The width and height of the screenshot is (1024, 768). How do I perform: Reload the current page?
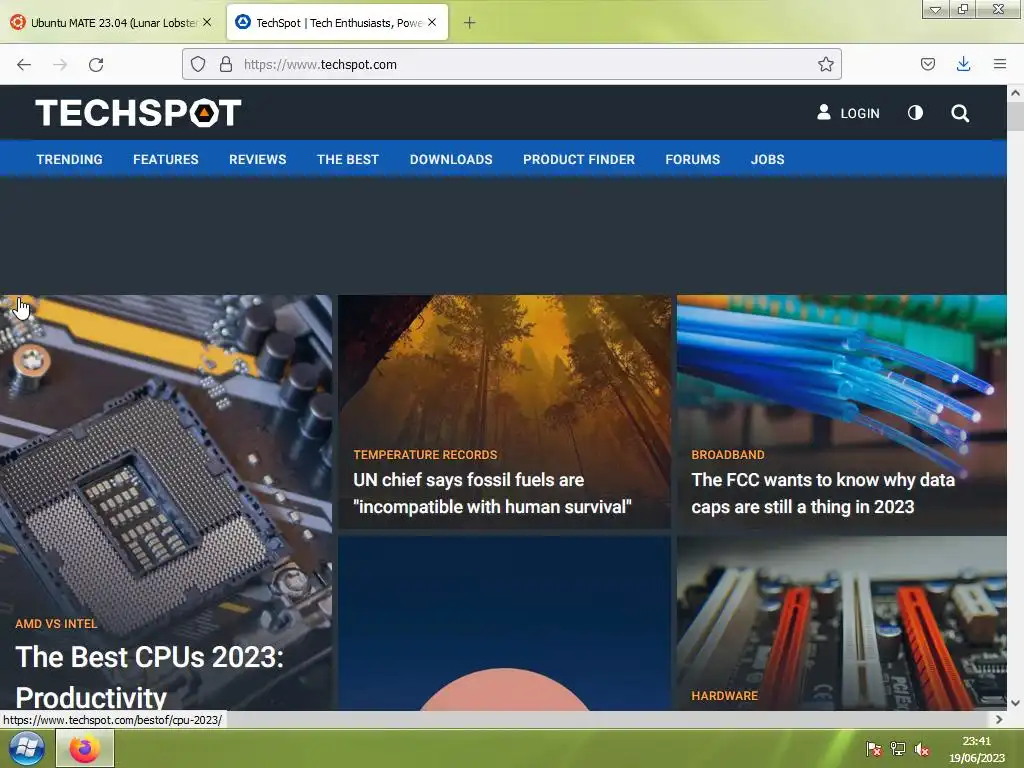pyautogui.click(x=96, y=65)
